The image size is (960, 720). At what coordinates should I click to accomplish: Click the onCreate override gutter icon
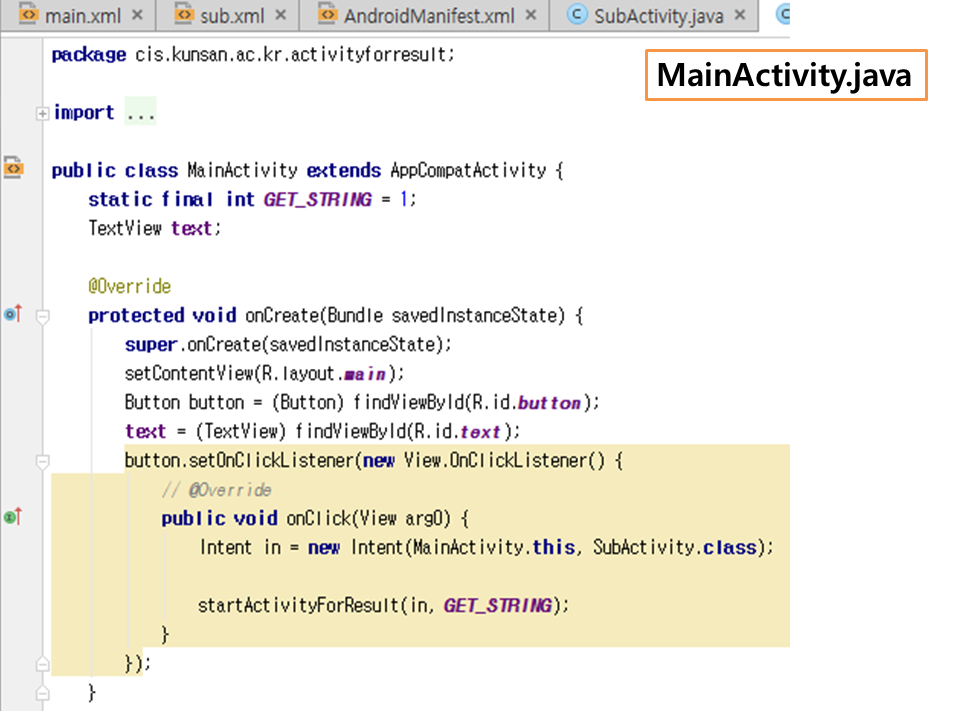(x=12, y=315)
